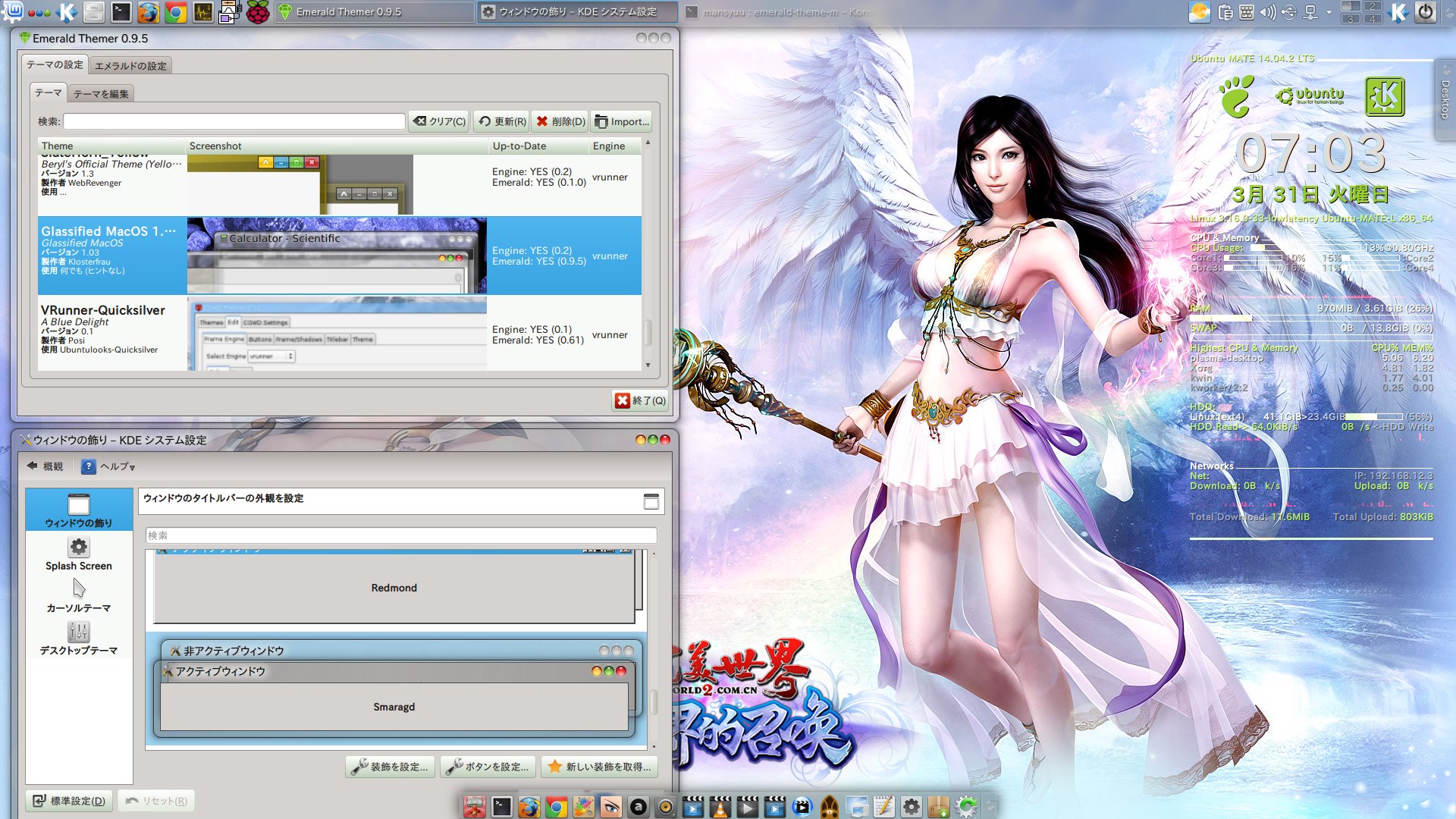Click the raspberry icon in top panel
The width and height of the screenshot is (1456, 819).
pyautogui.click(x=257, y=12)
